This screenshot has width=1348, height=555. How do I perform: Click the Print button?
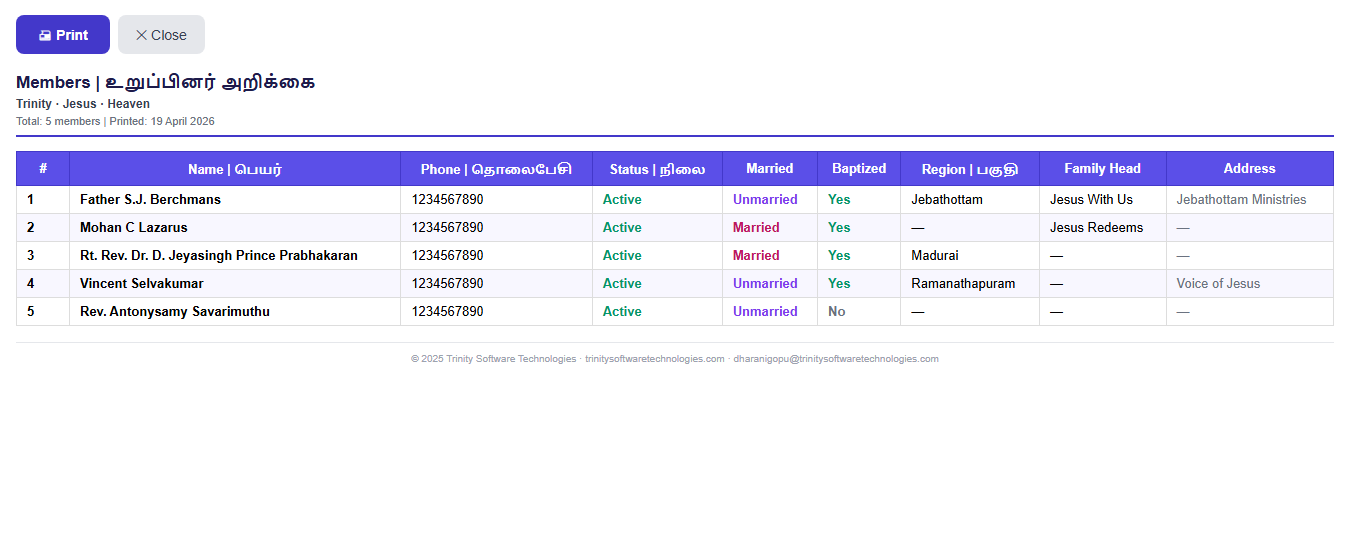pos(63,35)
